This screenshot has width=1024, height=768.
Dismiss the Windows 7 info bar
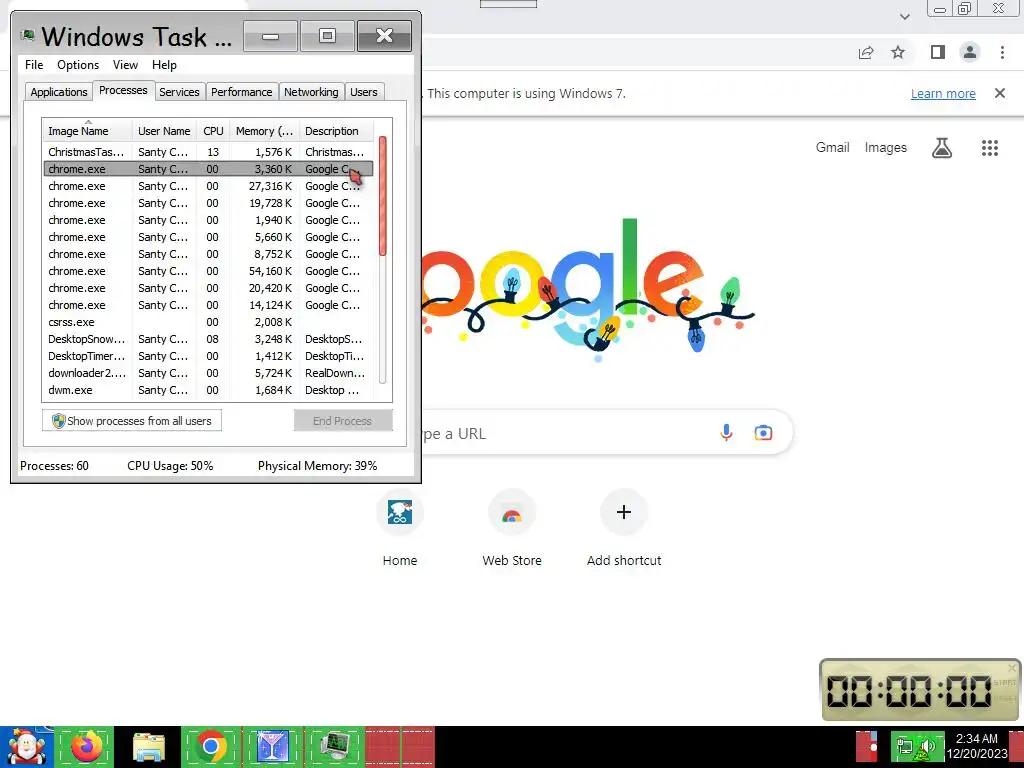[x=1000, y=93]
